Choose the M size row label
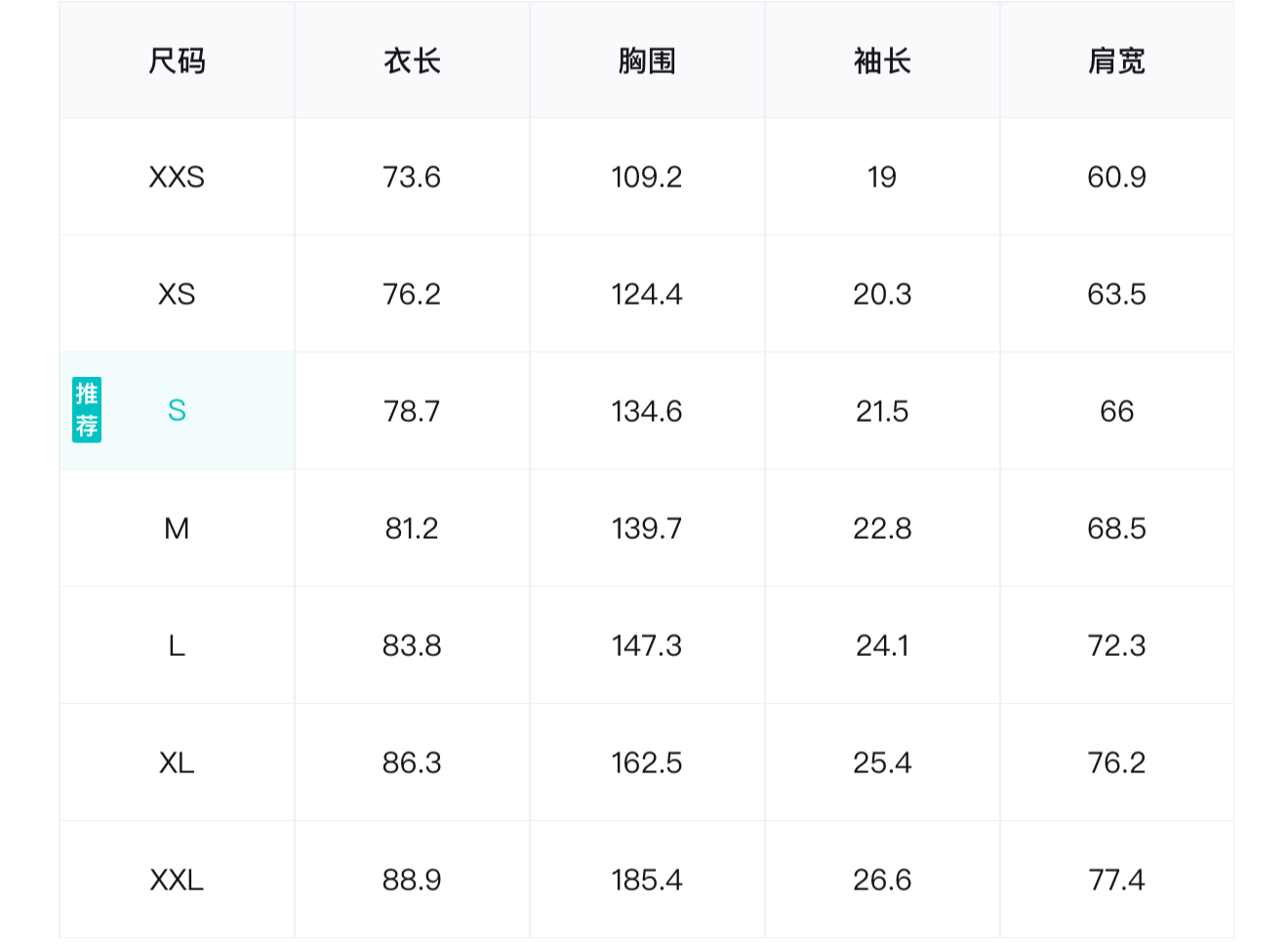Screen dimensions: 1288x946 (x=177, y=528)
